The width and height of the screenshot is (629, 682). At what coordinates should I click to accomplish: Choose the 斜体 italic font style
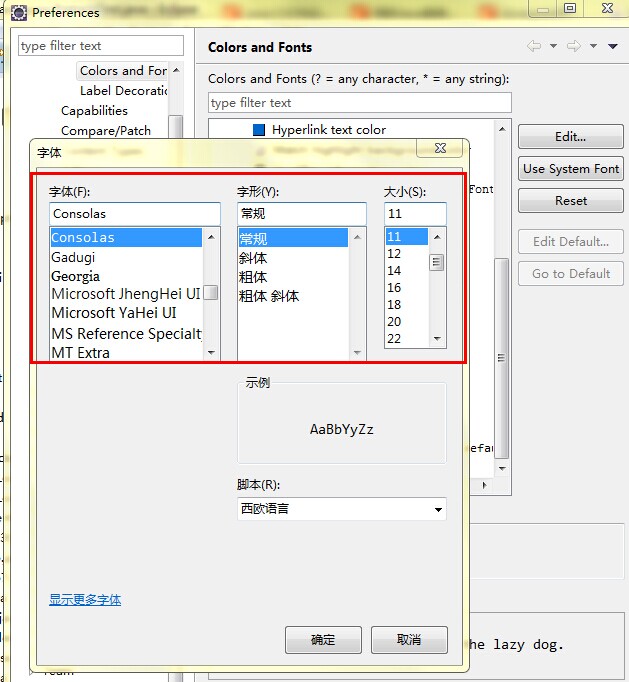[254, 258]
